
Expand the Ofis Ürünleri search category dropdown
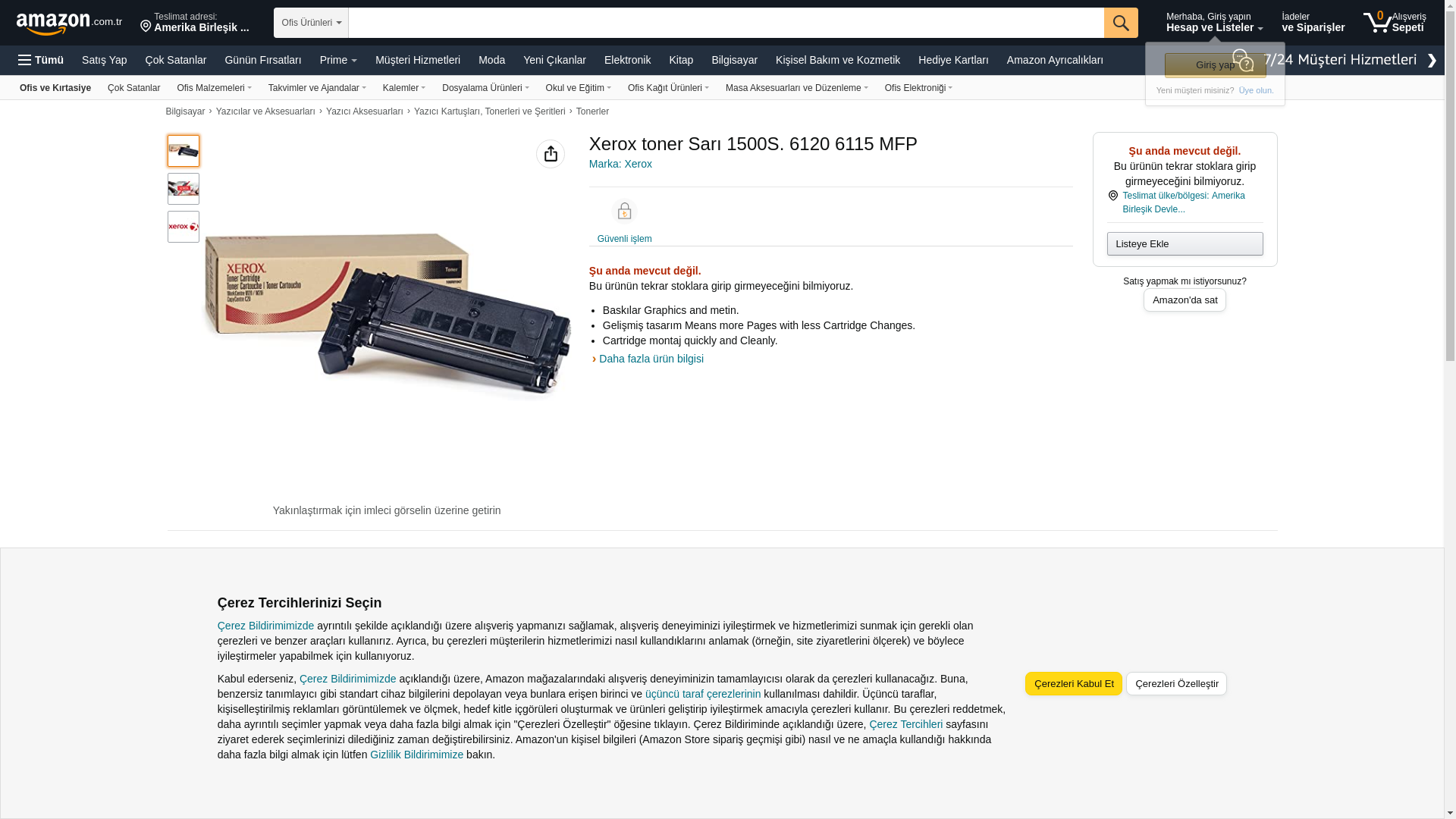coord(311,23)
